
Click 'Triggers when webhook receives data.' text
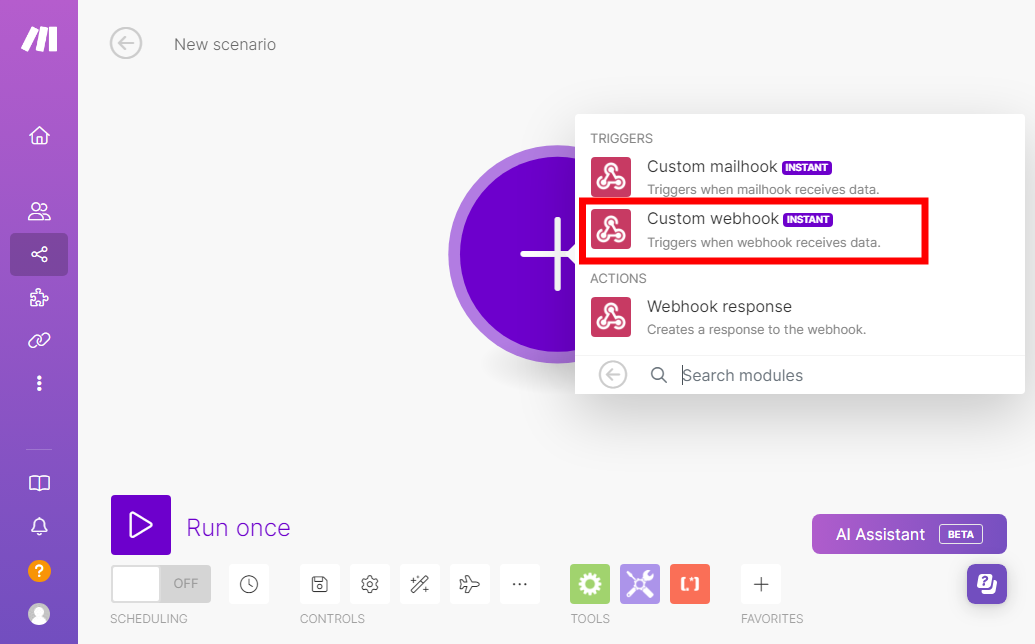coord(763,243)
